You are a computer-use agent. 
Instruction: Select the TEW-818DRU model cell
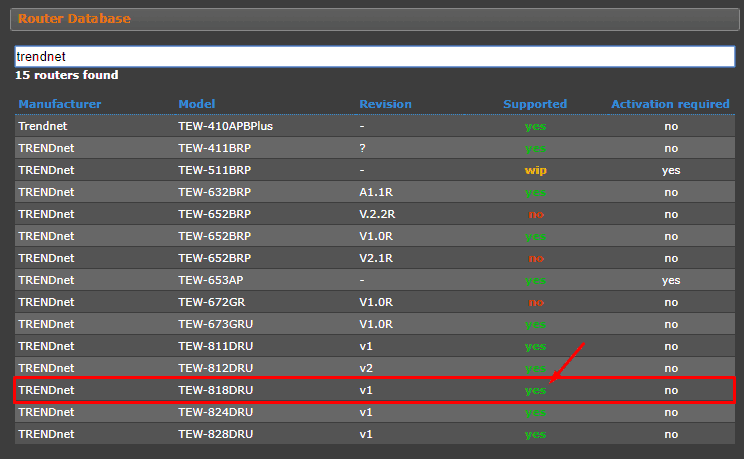pyautogui.click(x=215, y=390)
